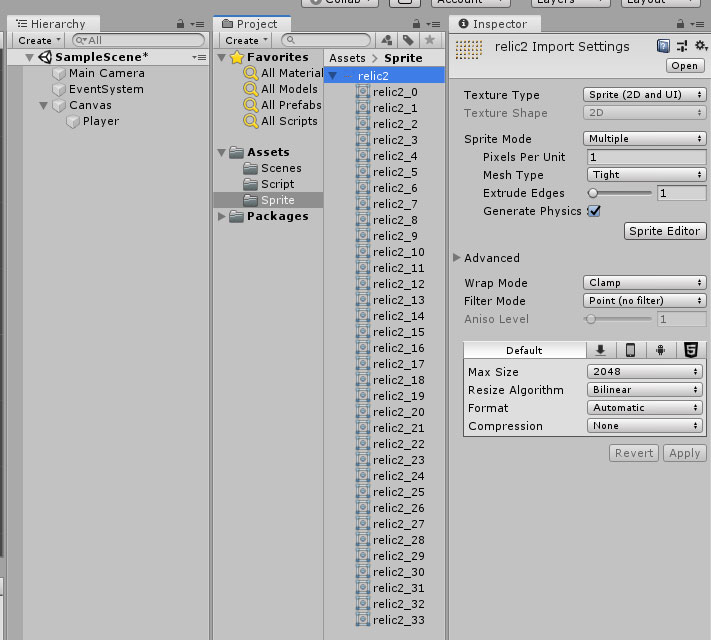
Task: Open Wrap Mode dropdown
Action: click(644, 283)
